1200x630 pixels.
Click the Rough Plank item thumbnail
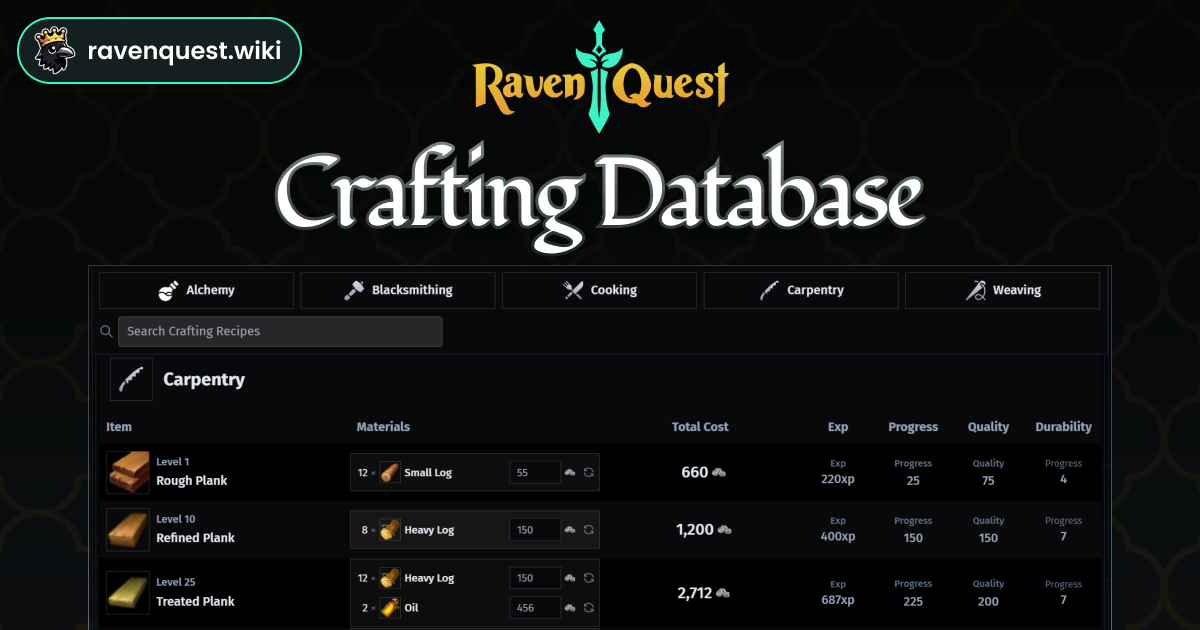coord(128,472)
